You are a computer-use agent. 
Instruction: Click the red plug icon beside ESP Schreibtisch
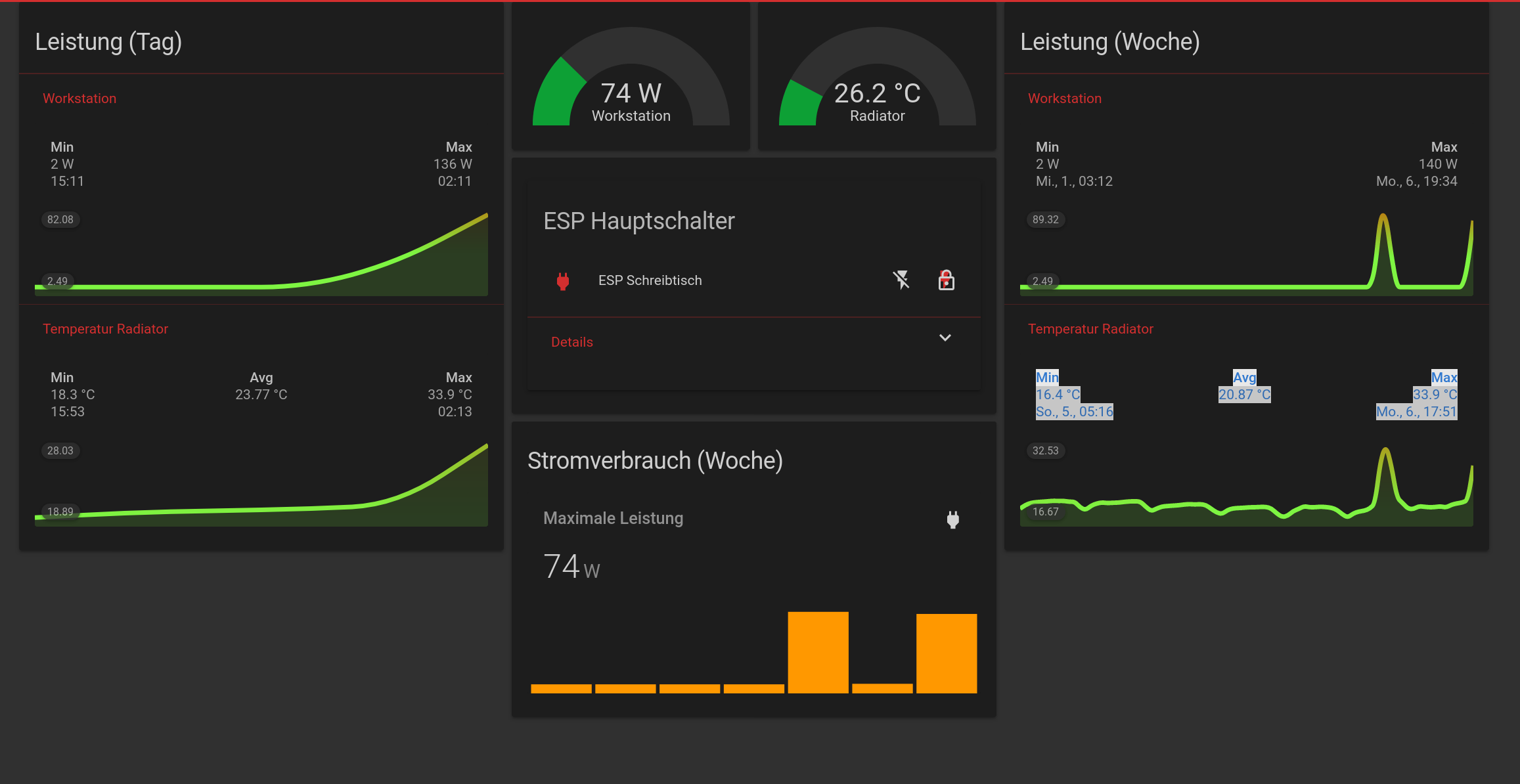click(x=562, y=281)
